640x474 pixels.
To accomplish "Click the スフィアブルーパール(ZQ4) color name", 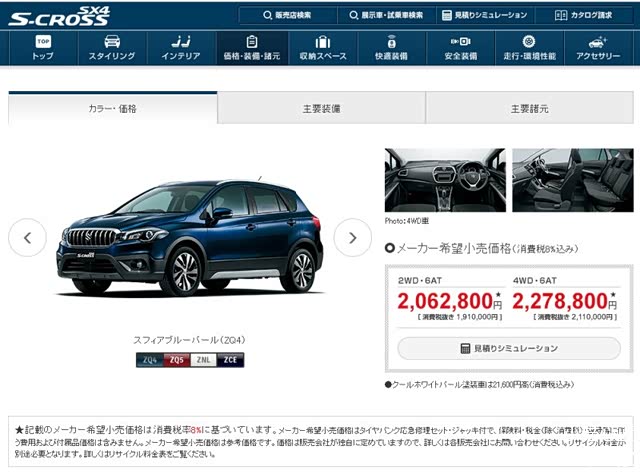I will pos(189,340).
